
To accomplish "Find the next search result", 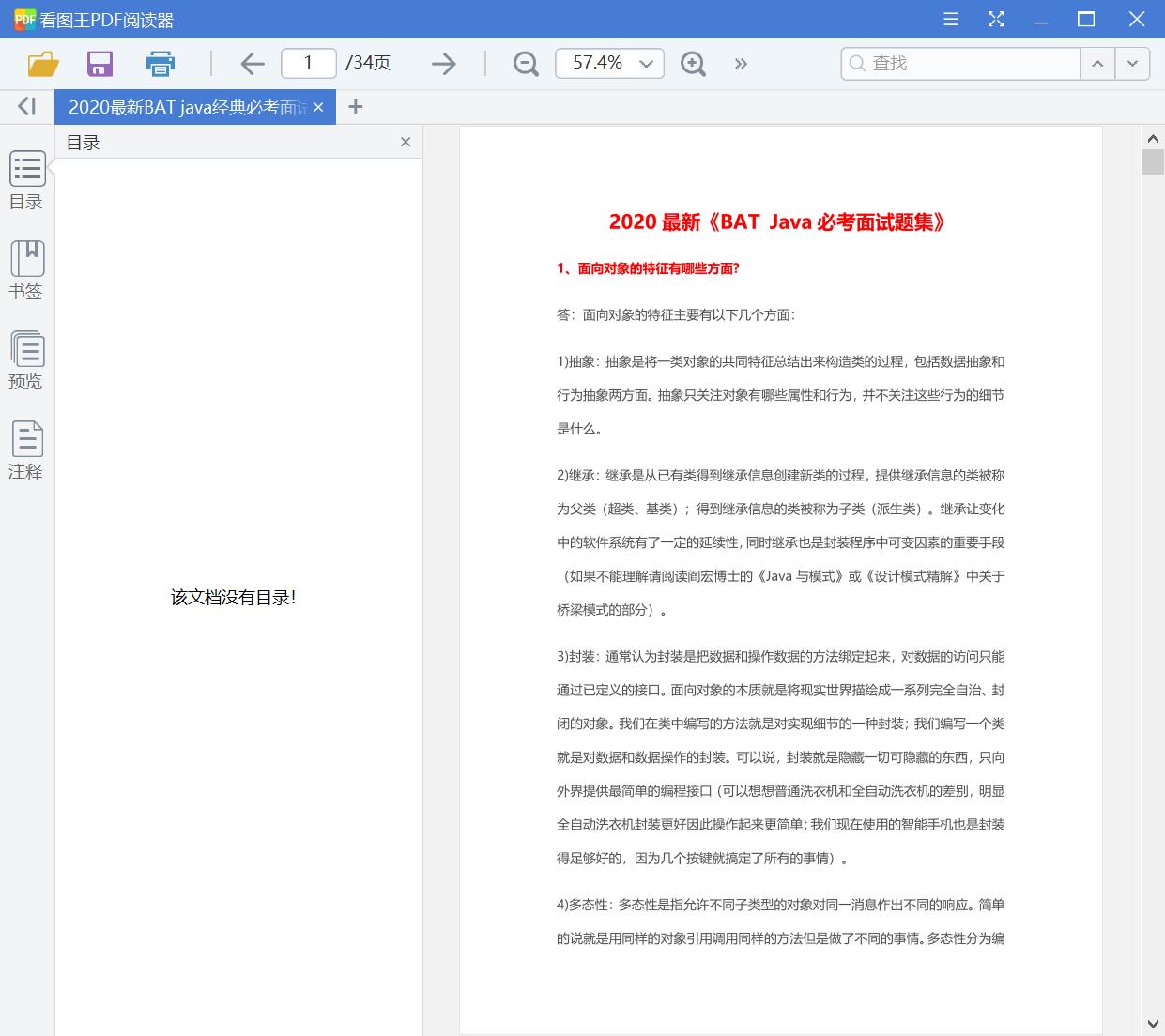I will [x=1132, y=63].
